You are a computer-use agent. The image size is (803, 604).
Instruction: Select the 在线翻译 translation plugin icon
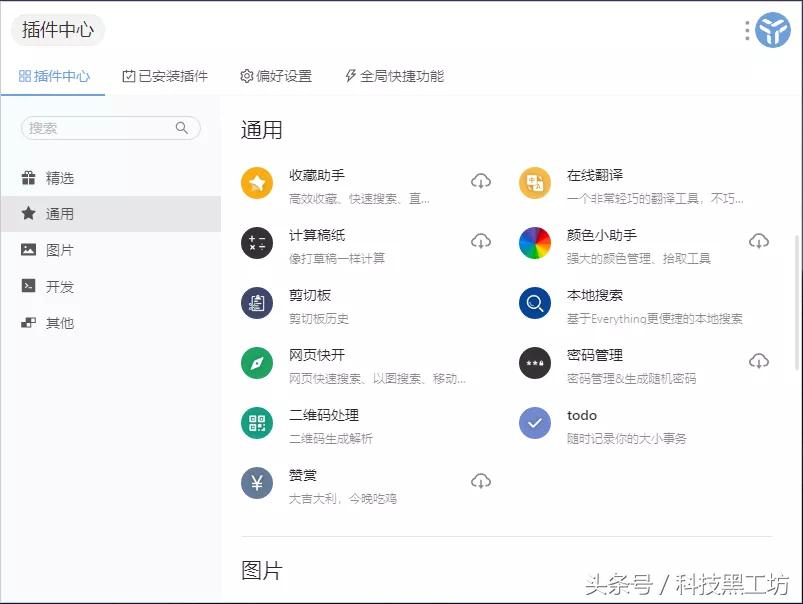click(535, 181)
